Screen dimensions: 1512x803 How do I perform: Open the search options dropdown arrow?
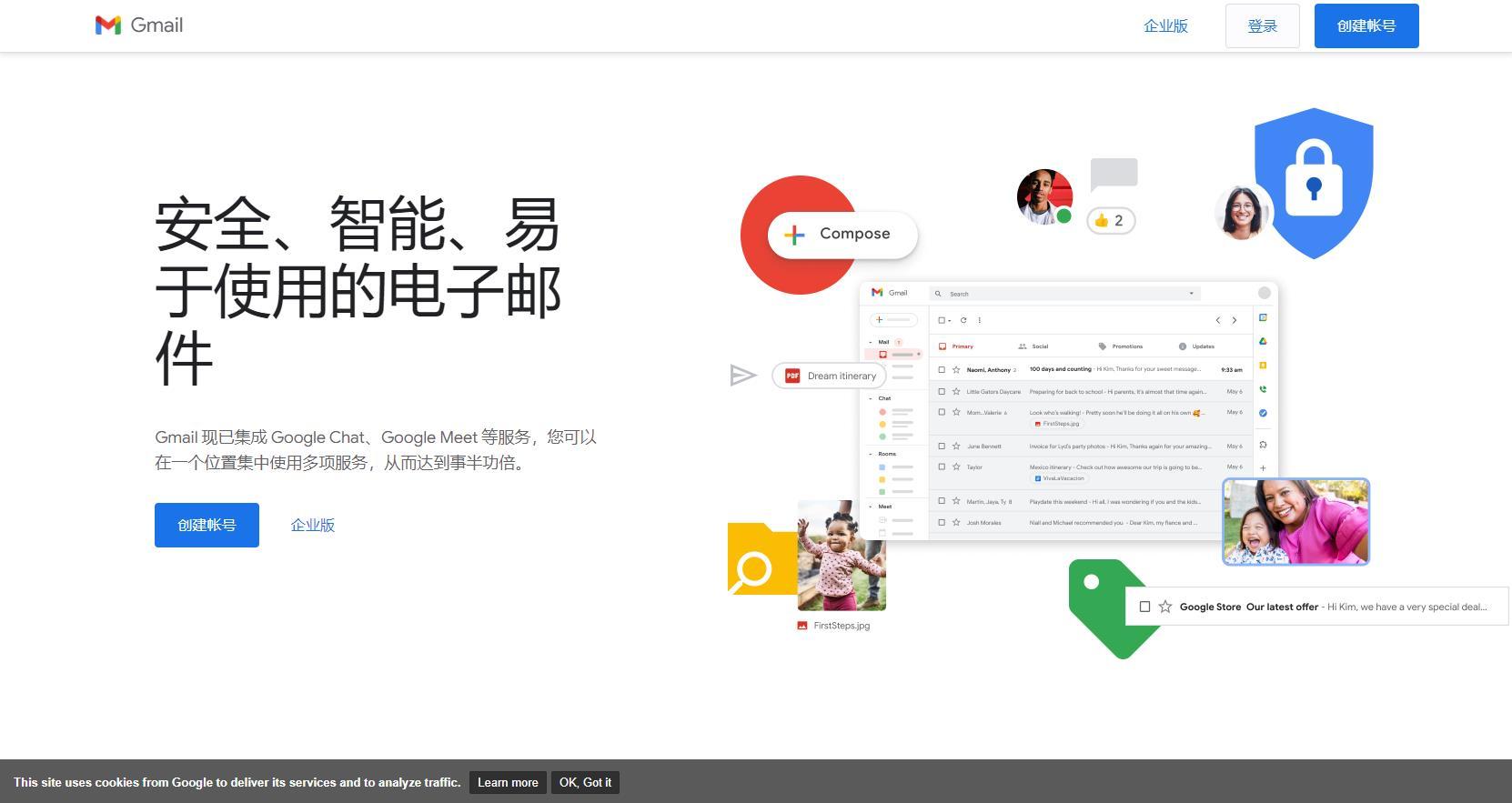[1191, 294]
